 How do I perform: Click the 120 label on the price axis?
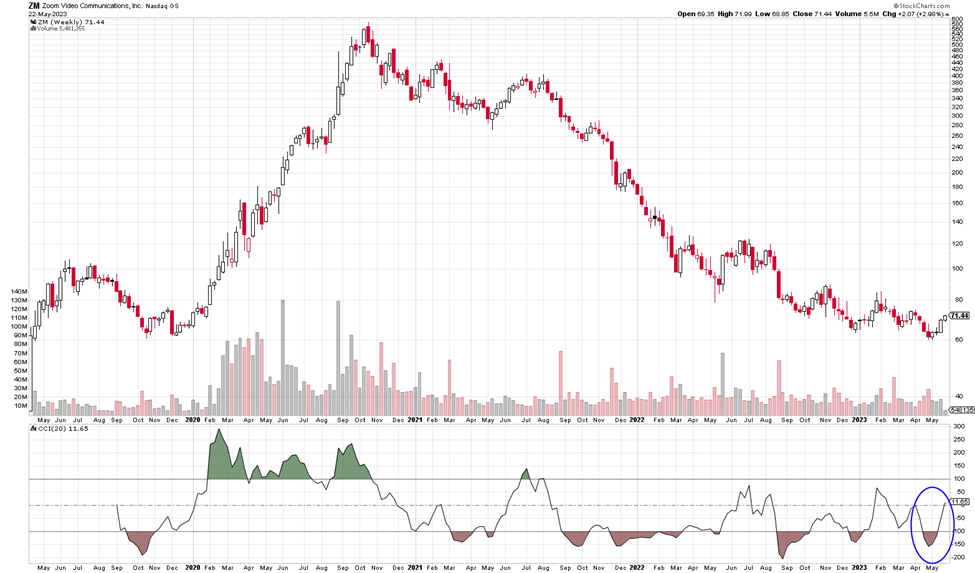(958, 244)
